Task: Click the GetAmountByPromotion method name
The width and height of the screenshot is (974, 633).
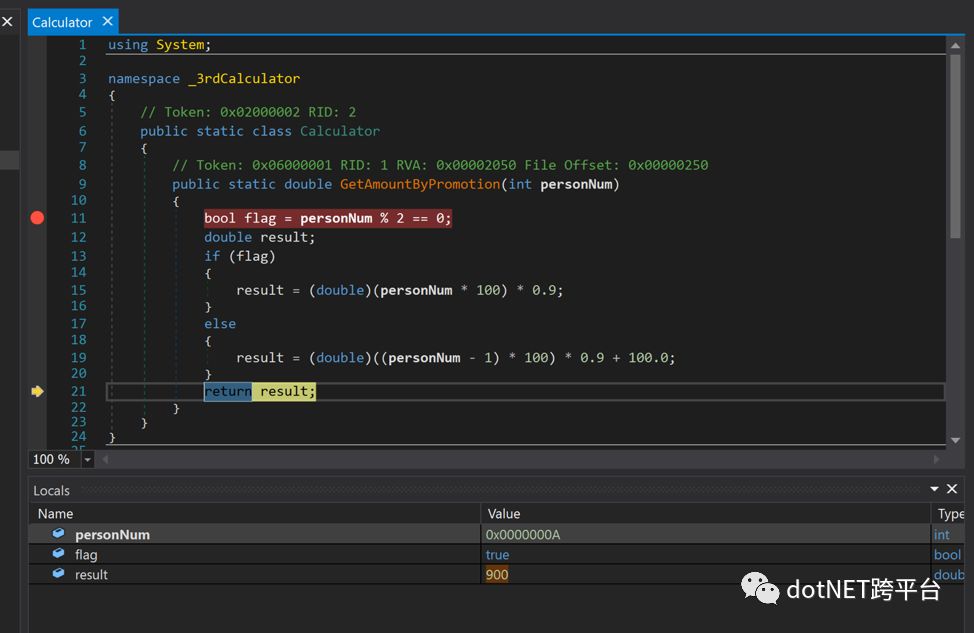Action: point(420,184)
